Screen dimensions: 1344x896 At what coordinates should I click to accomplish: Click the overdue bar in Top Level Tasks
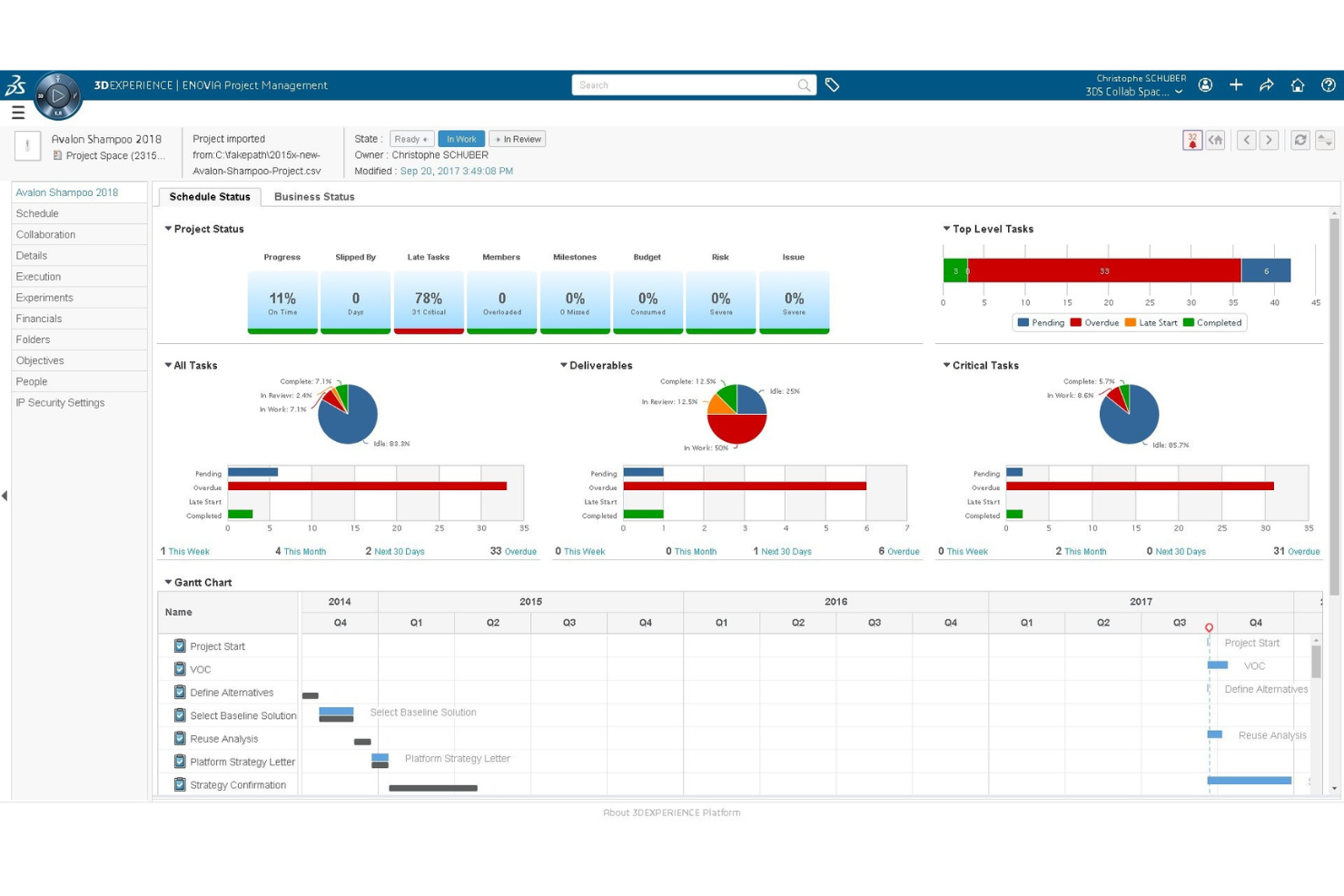click(1104, 271)
